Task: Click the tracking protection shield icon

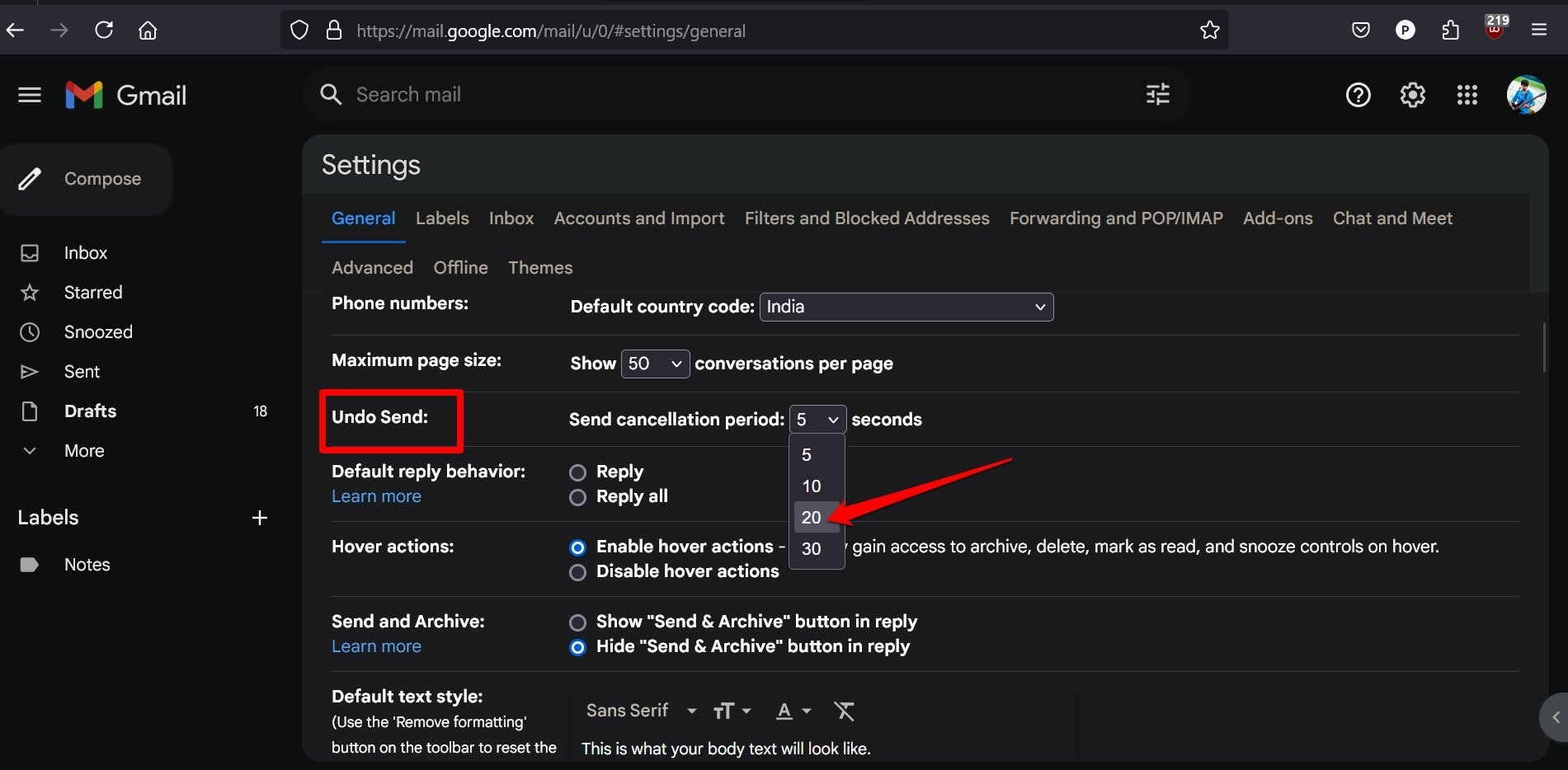Action: [x=299, y=31]
